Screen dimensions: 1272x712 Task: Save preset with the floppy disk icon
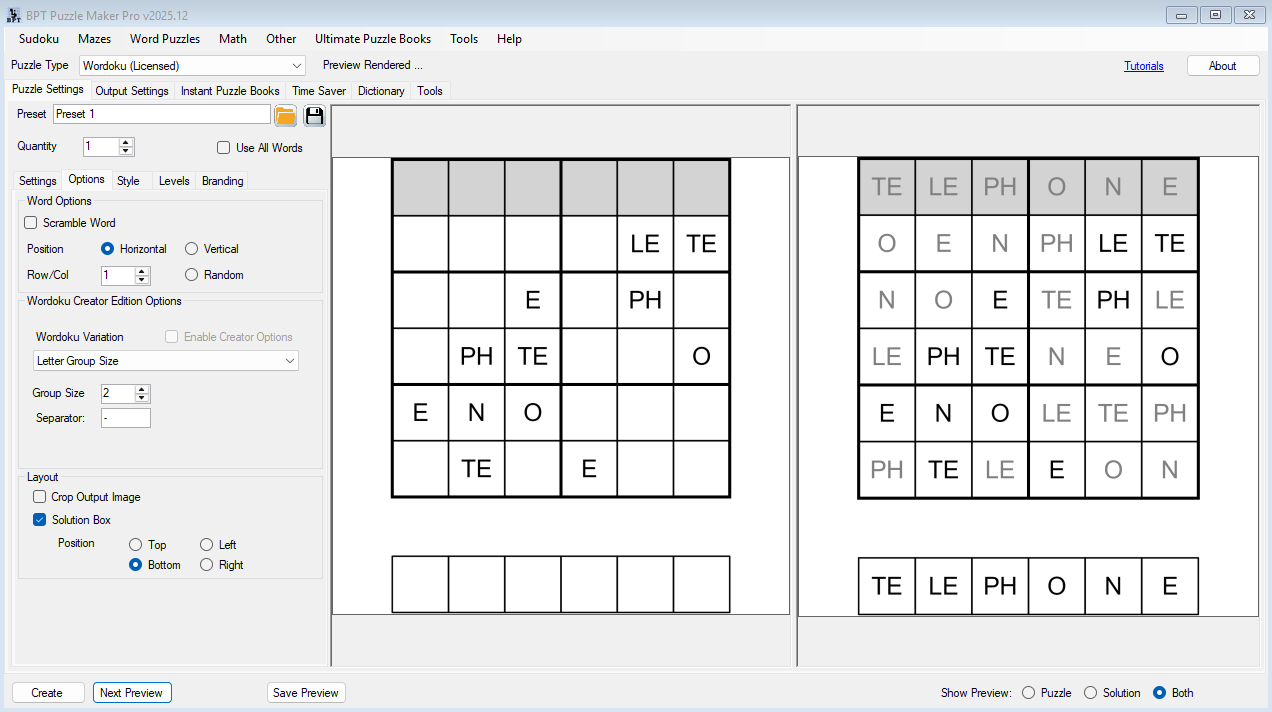click(314, 116)
